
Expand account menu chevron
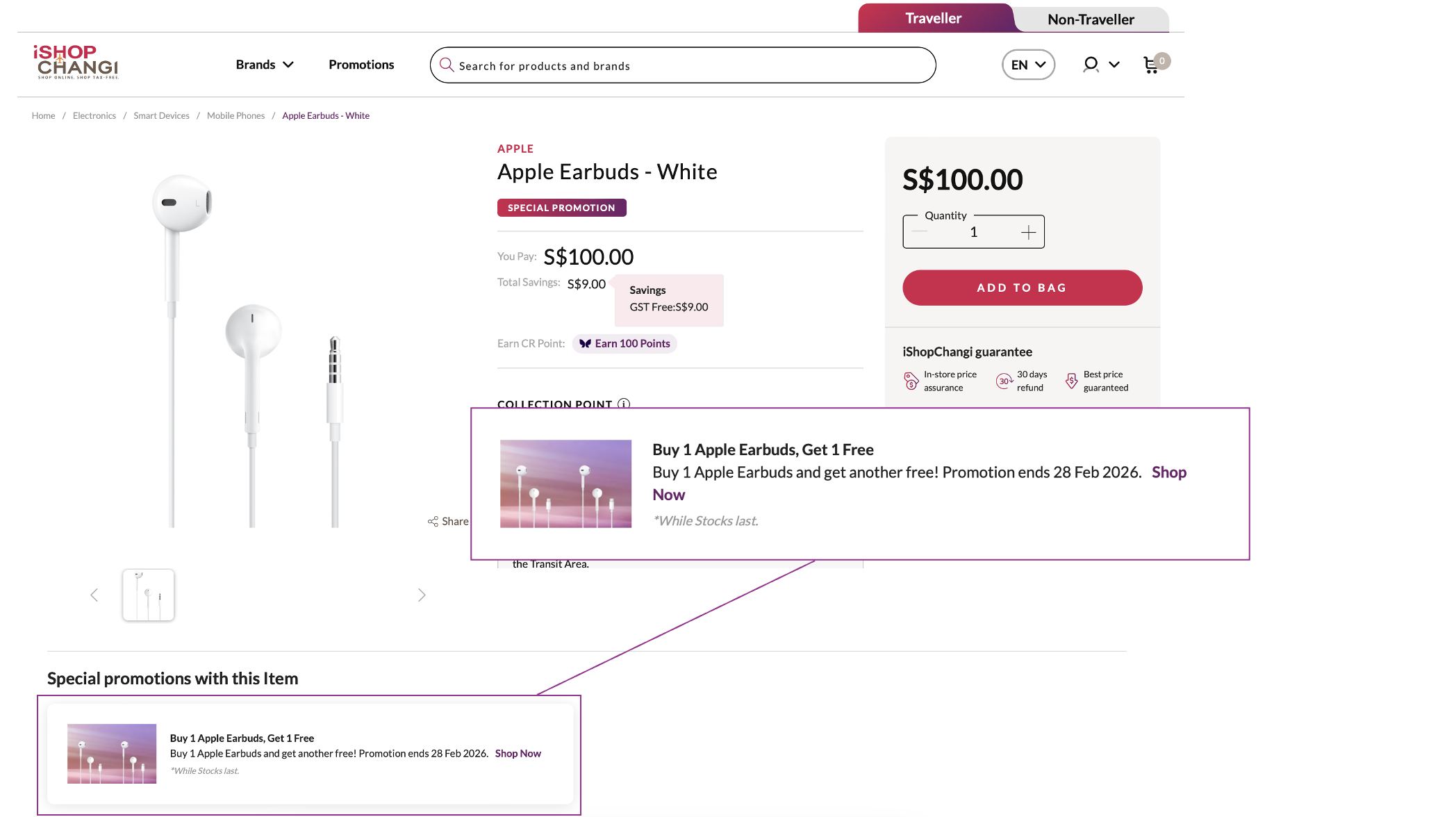point(1114,65)
